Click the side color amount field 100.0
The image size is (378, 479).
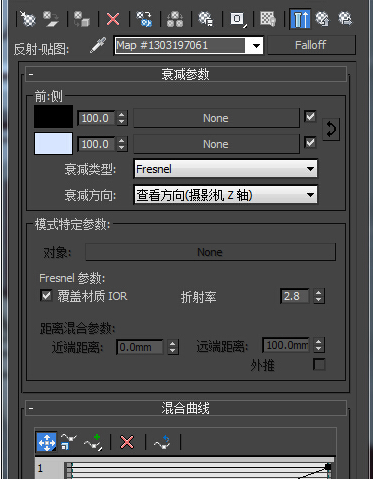[x=96, y=144]
